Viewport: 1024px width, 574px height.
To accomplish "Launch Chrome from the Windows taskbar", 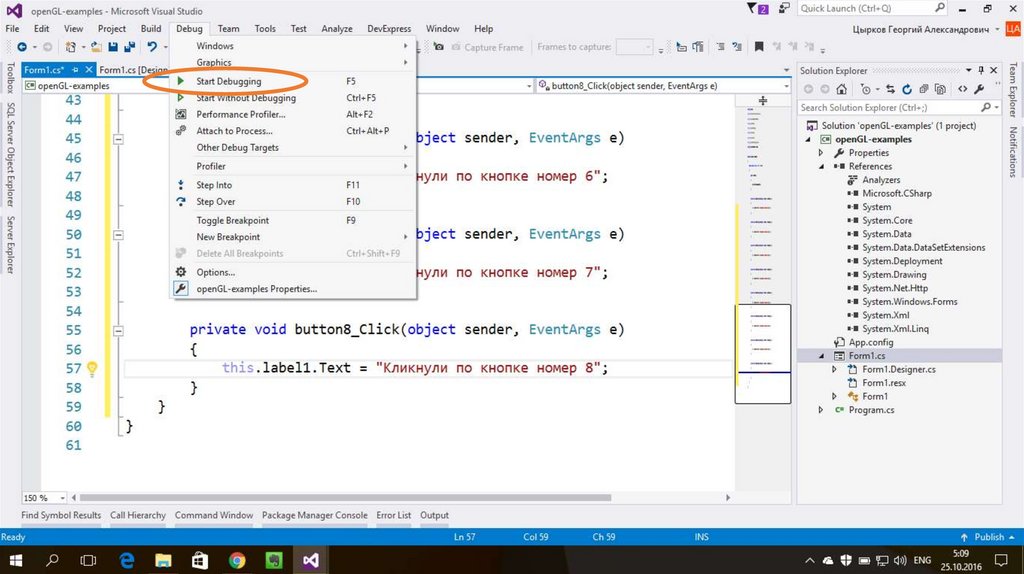I will coord(237,560).
